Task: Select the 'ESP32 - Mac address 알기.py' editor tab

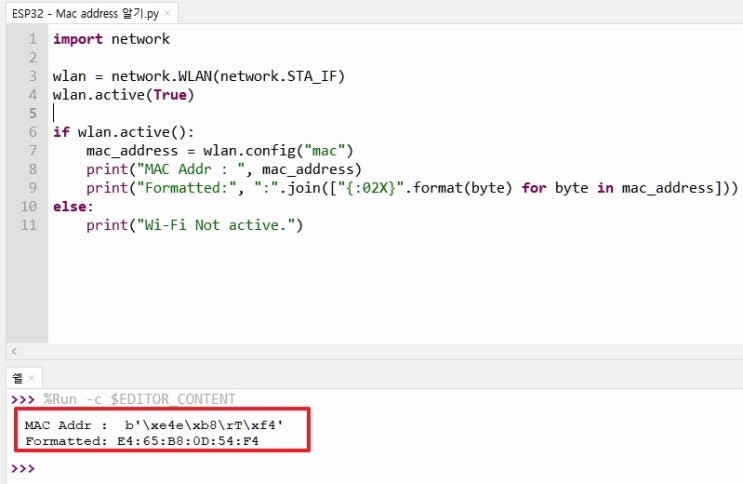Action: coord(91,13)
